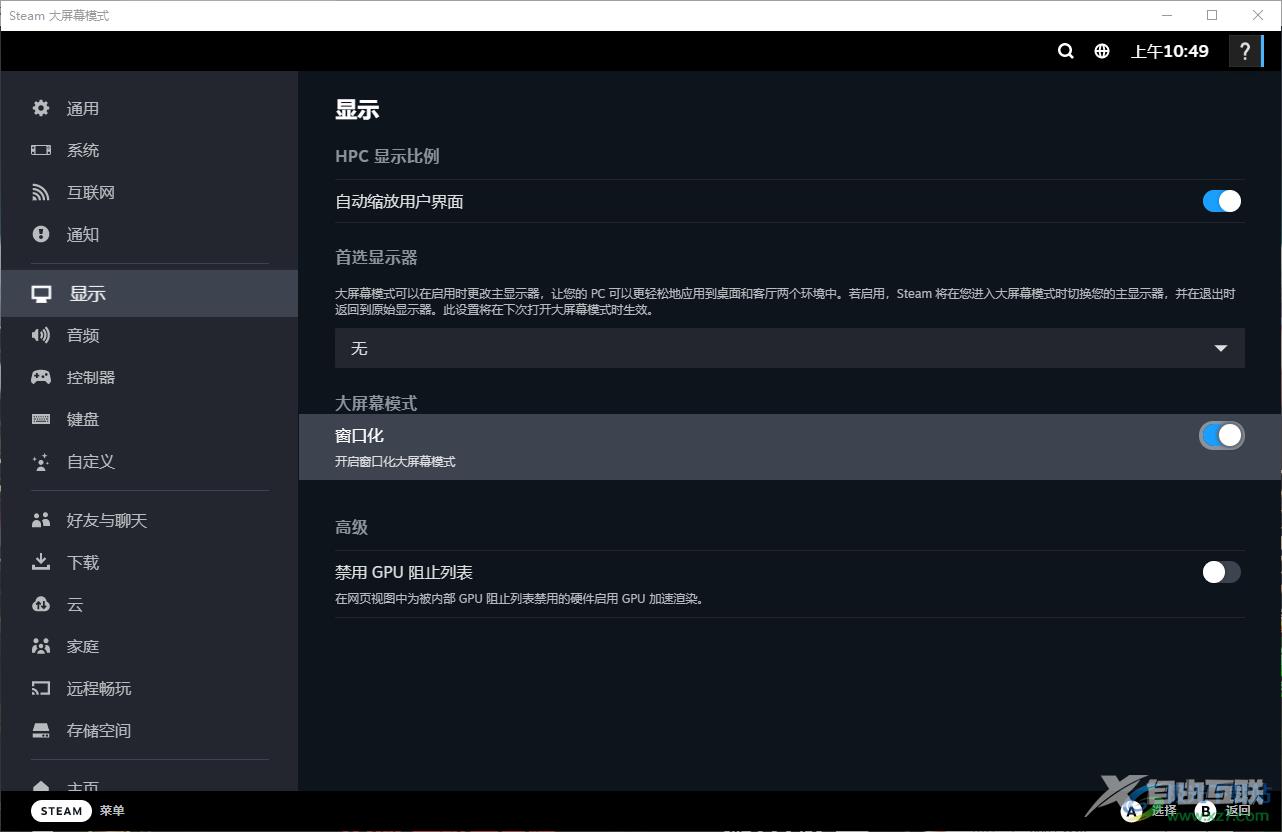
Task: Open the 首选显示器 dropdown showing 无
Action: tap(790, 348)
